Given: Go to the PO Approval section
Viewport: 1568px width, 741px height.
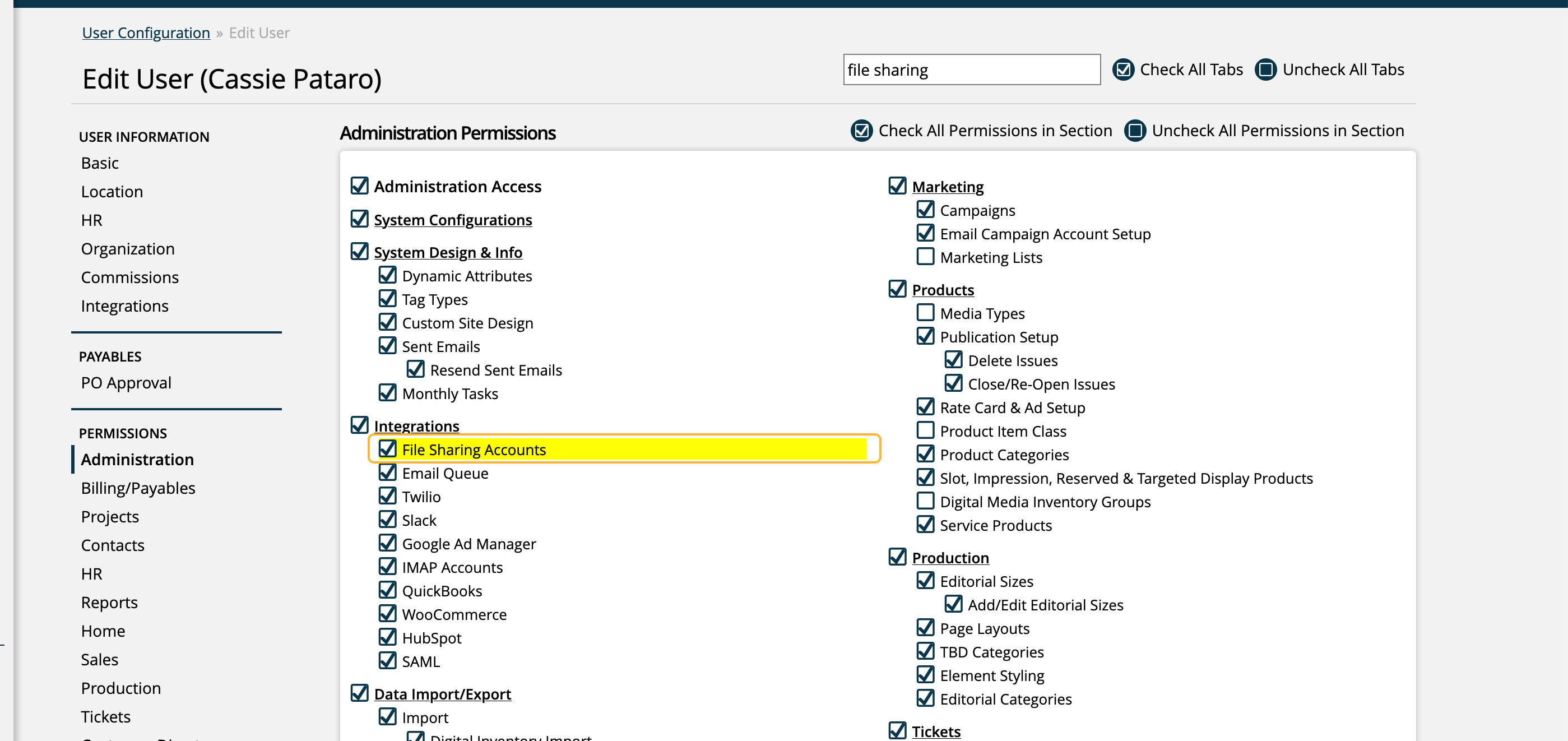Looking at the screenshot, I should (126, 382).
